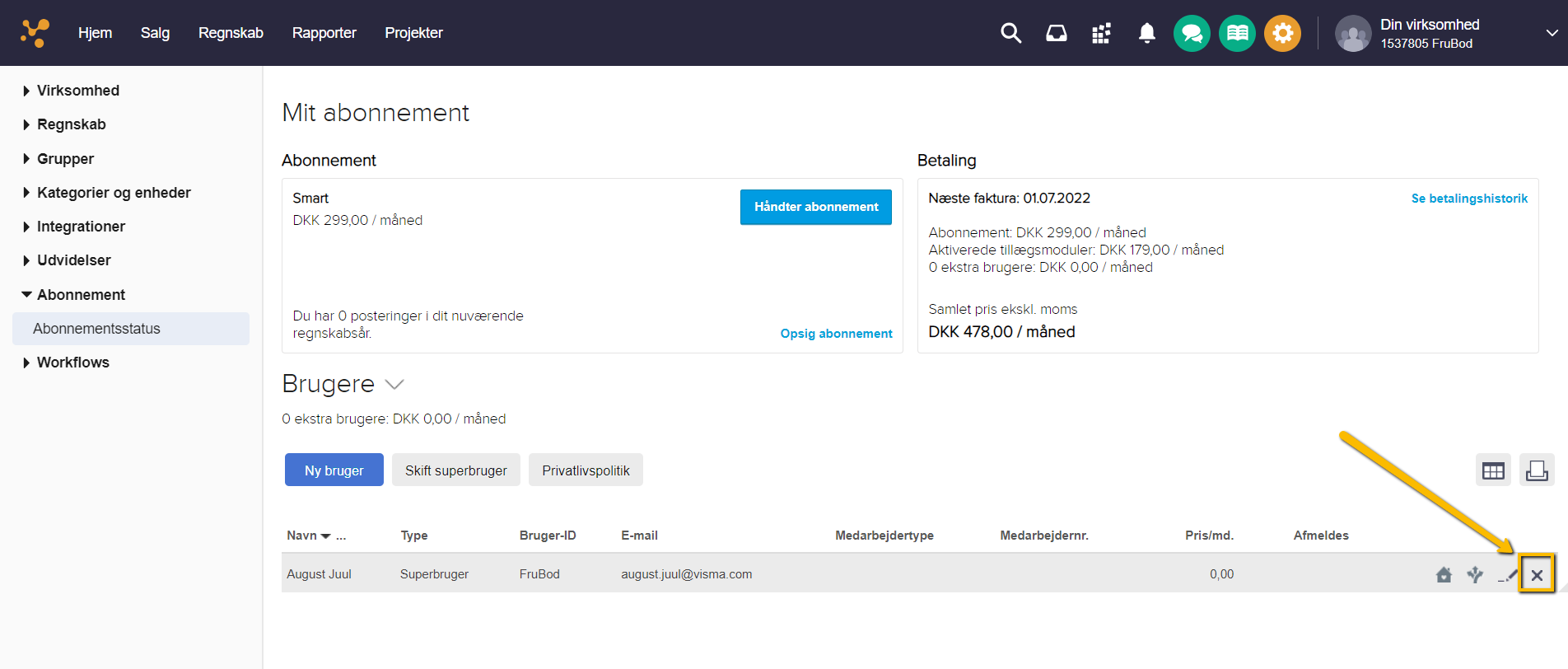Open the apps grid icon

pos(1101,33)
